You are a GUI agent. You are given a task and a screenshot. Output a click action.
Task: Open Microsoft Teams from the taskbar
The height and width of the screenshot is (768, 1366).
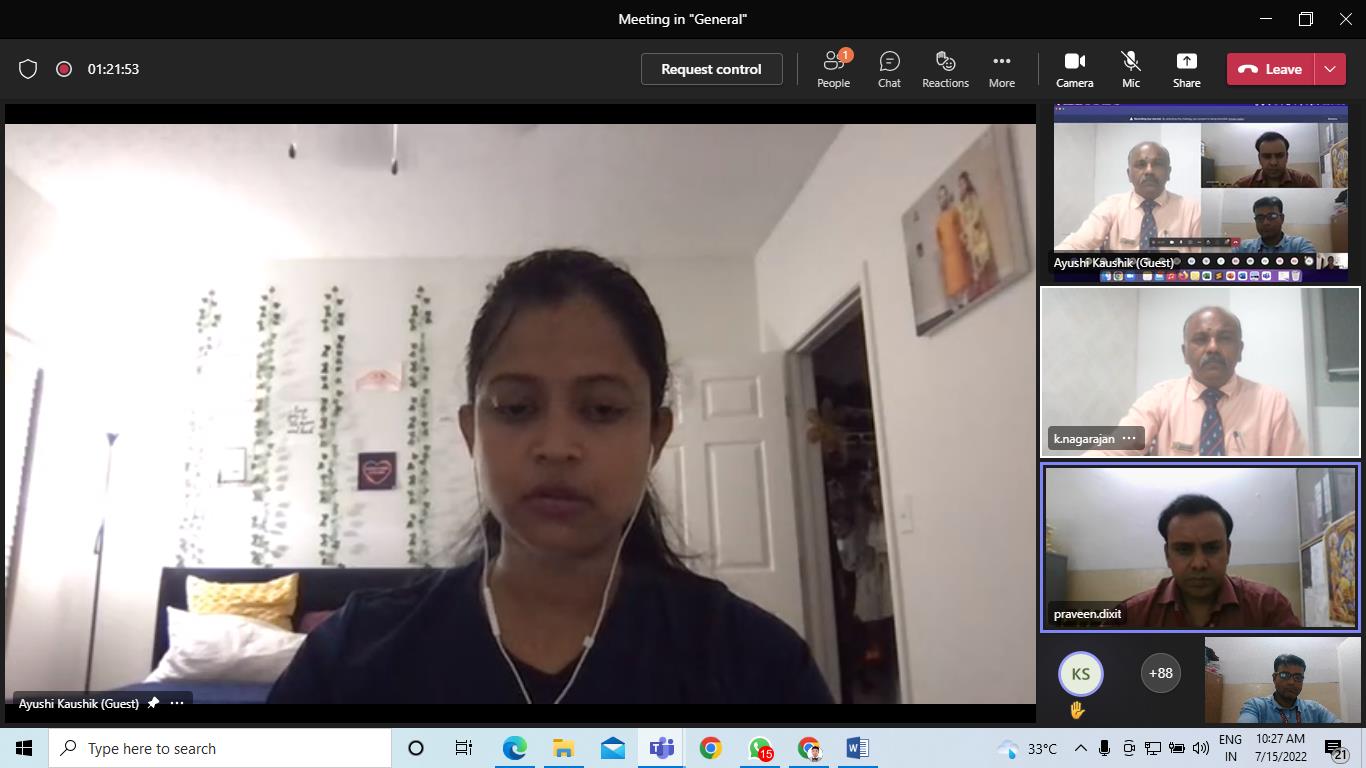(661, 748)
